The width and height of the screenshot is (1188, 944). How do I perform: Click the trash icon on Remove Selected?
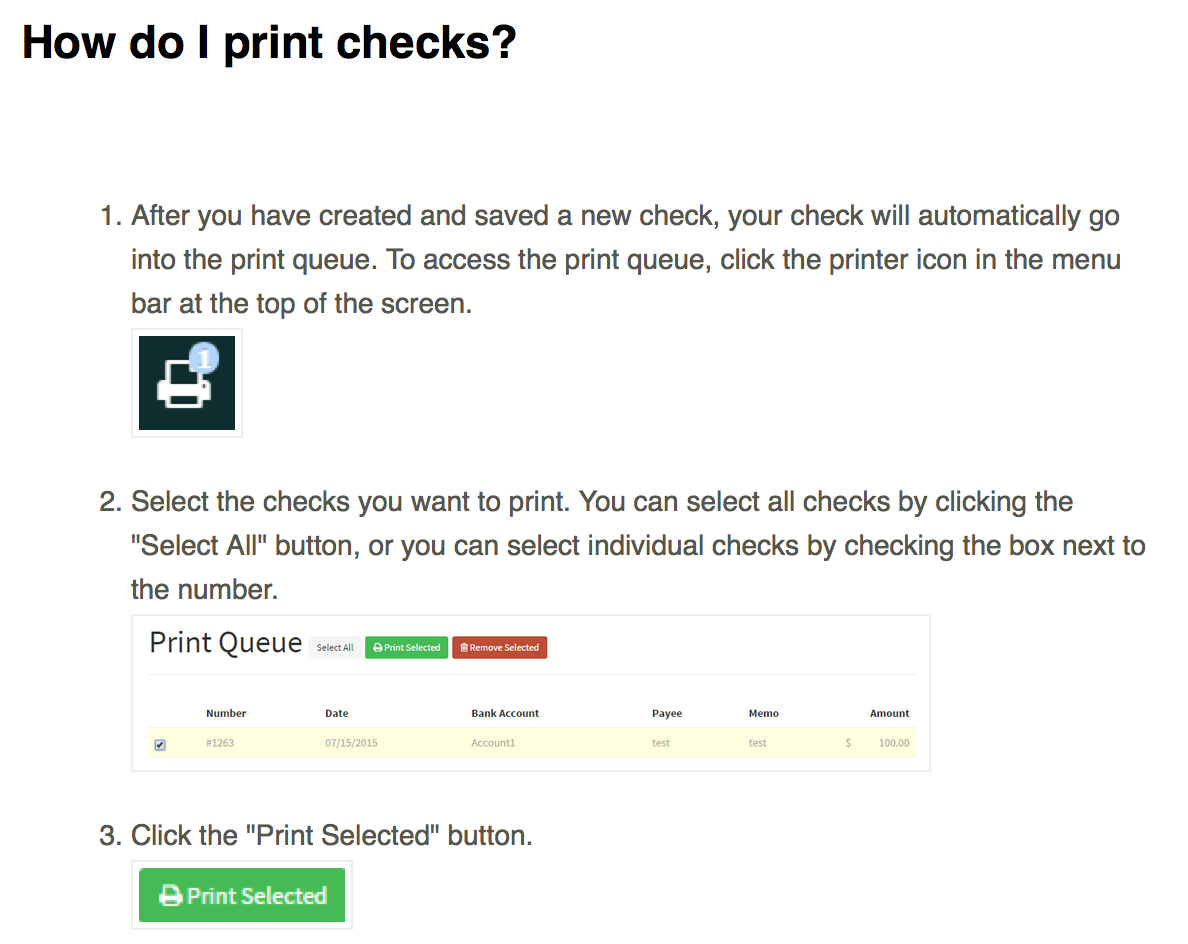tap(464, 648)
